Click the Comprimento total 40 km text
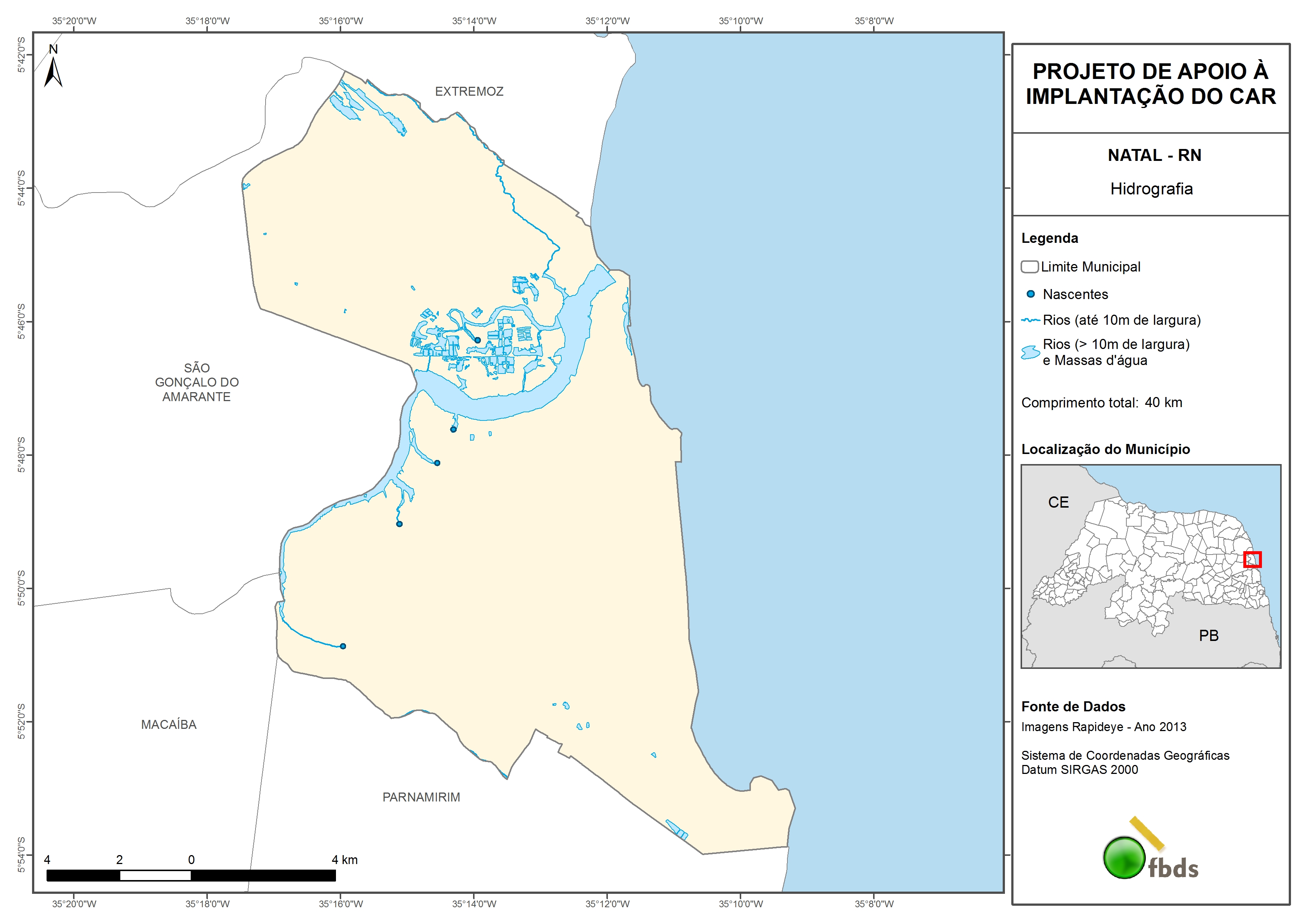This screenshot has height=924, width=1307. [1101, 403]
